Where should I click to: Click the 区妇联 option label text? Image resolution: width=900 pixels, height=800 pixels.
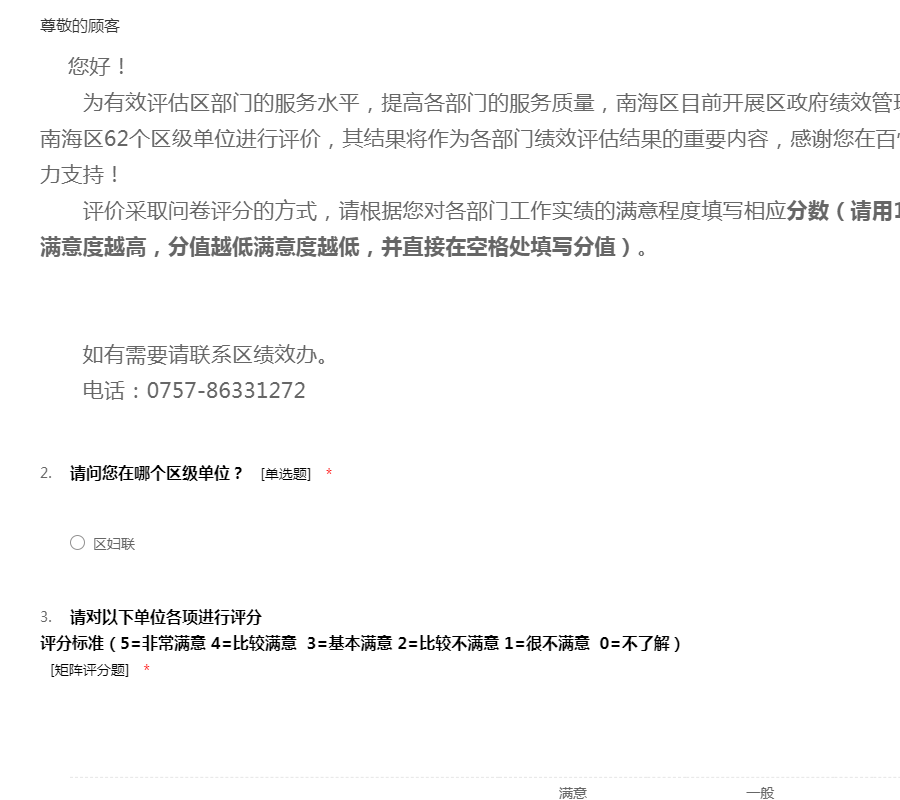coord(114,544)
